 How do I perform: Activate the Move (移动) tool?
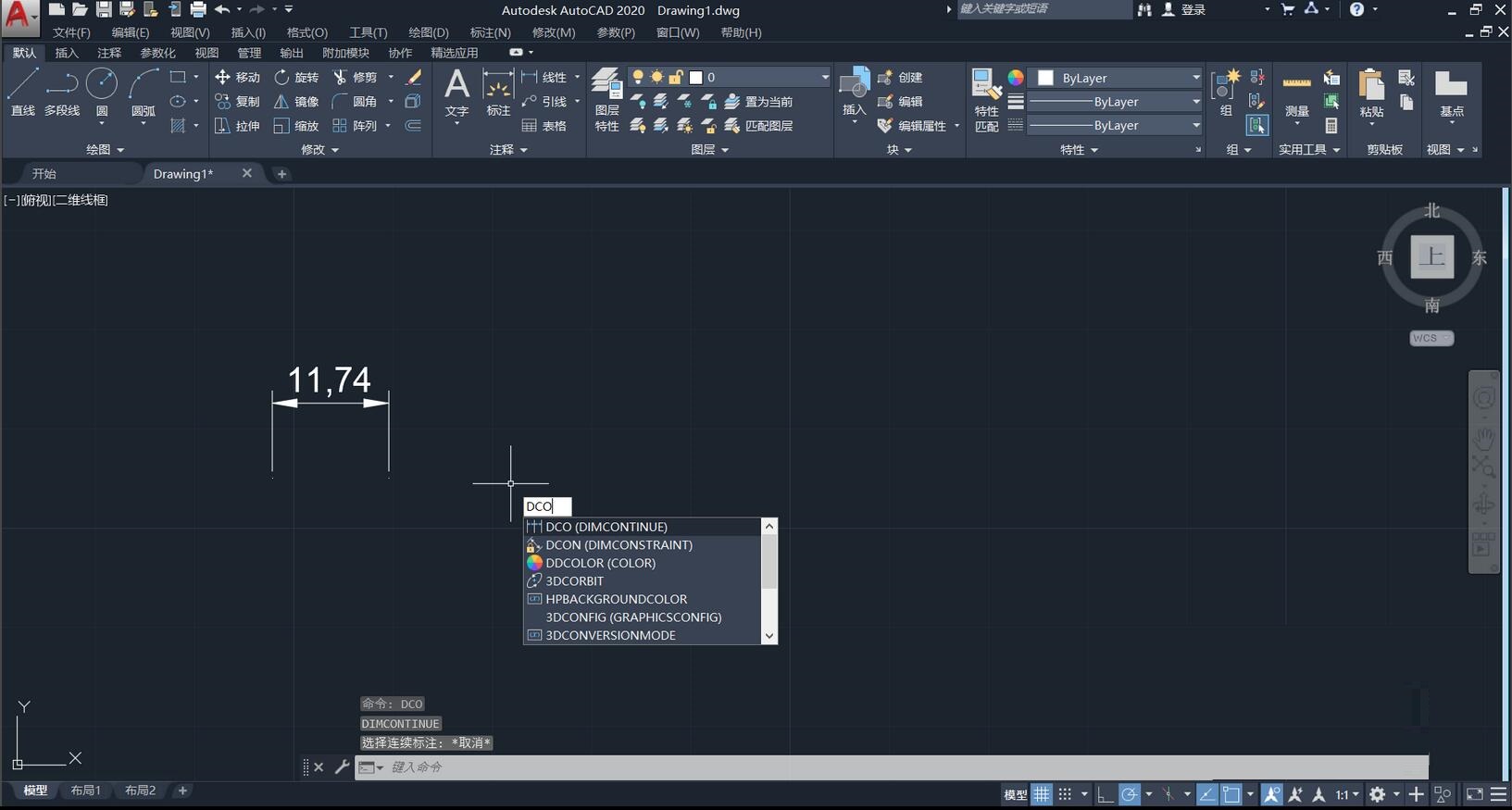coord(237,78)
